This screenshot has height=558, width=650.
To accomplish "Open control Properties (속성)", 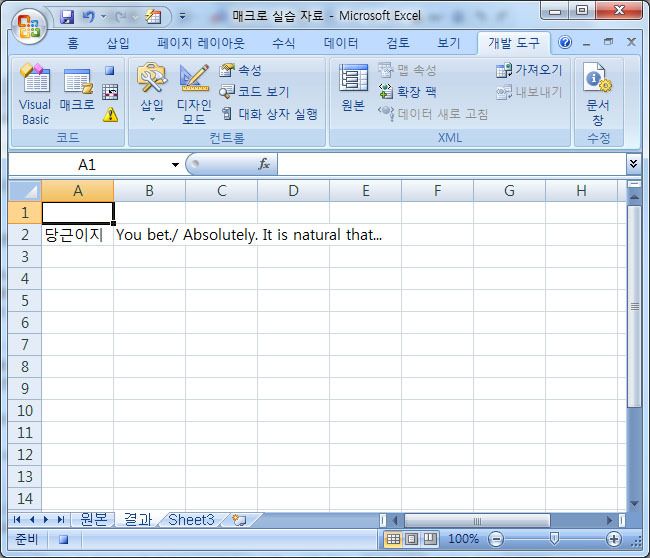I will 240,70.
